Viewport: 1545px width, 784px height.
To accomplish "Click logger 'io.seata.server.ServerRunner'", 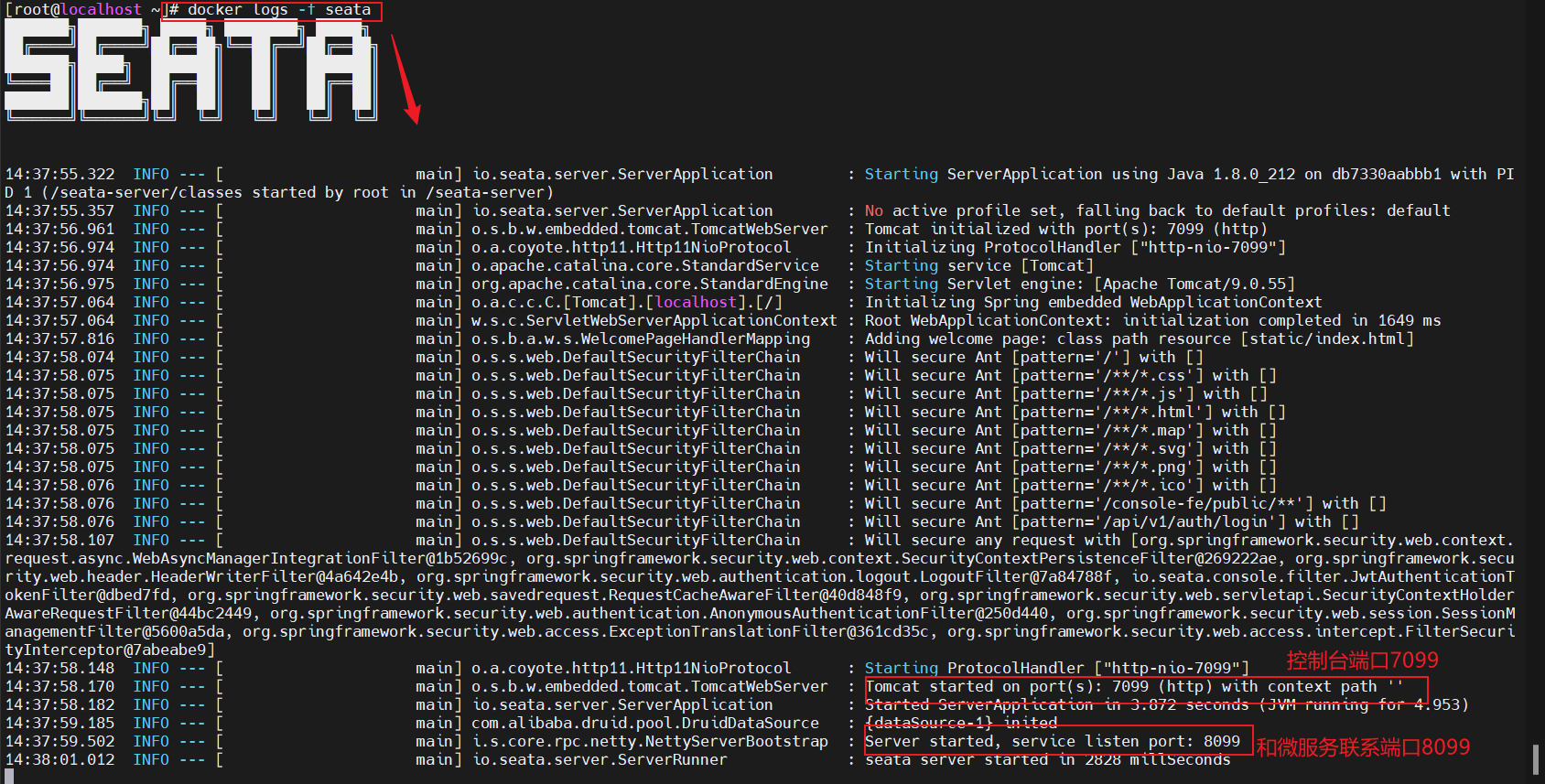I will [x=600, y=759].
